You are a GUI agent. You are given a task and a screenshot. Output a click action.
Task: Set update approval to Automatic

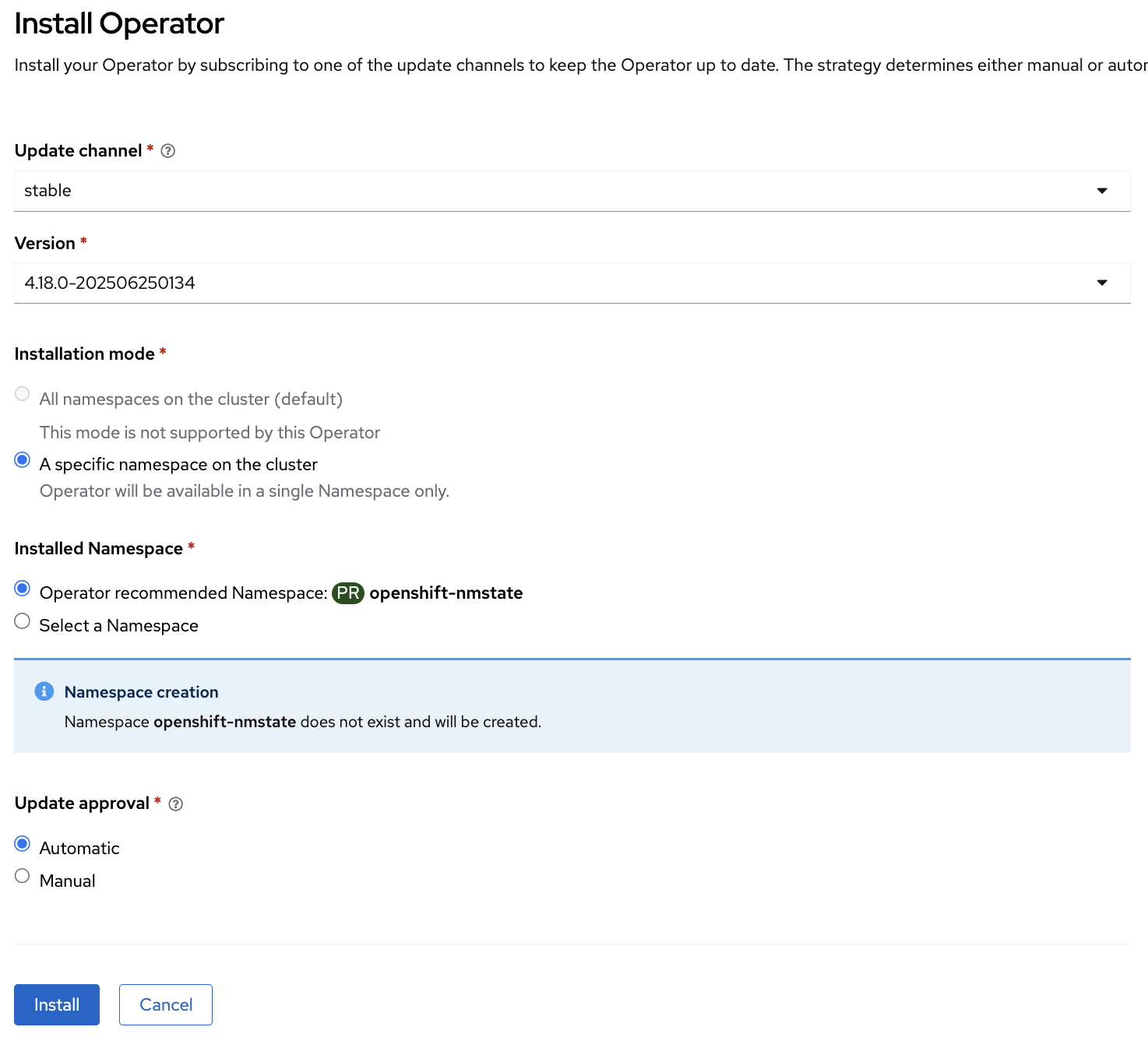(x=23, y=844)
